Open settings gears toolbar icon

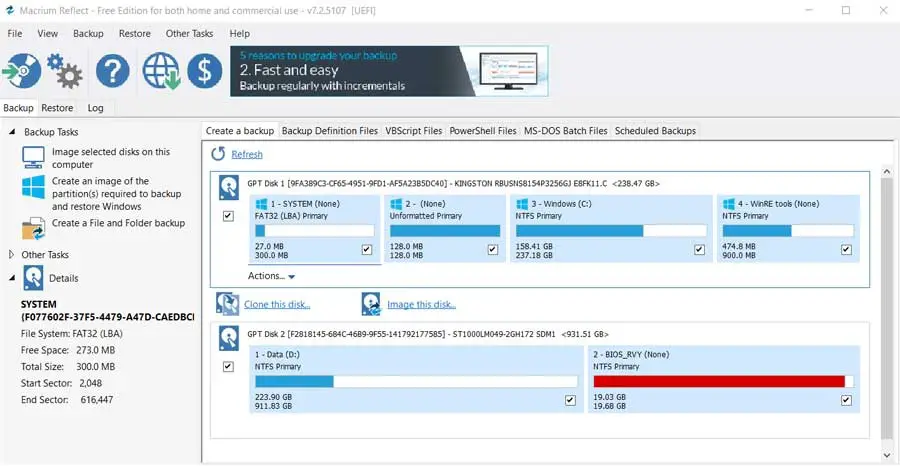[x=64, y=71]
